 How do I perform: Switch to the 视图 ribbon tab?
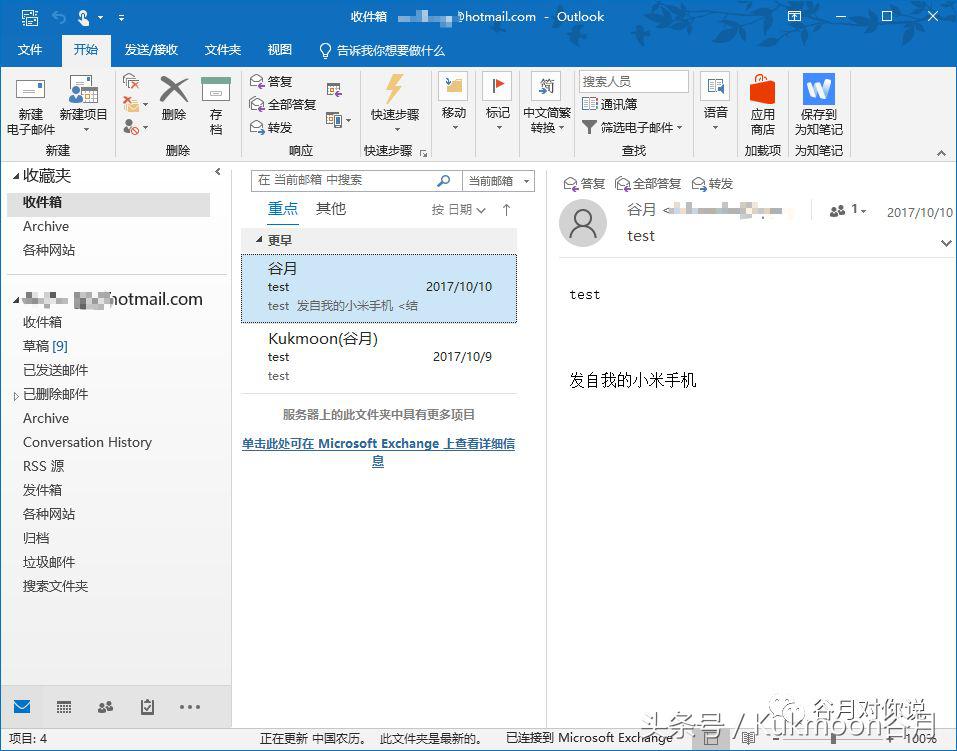coord(278,49)
